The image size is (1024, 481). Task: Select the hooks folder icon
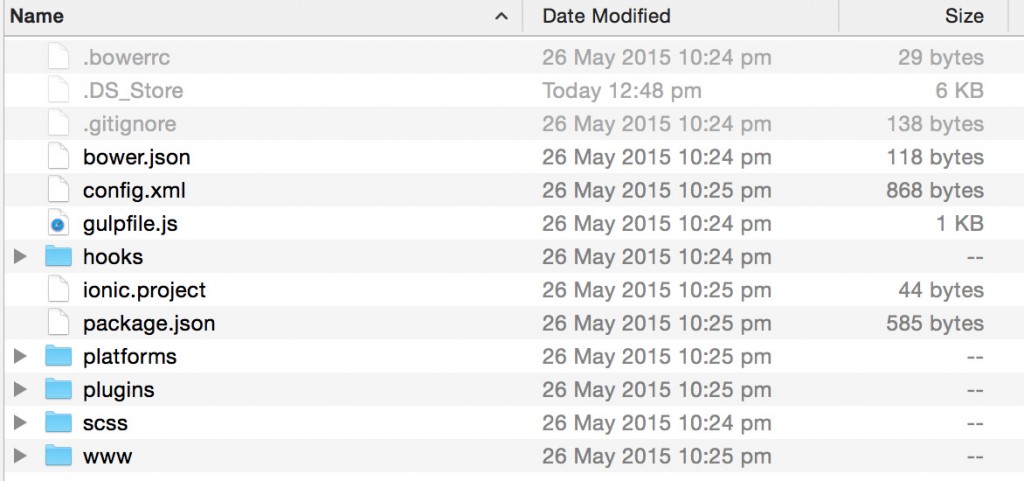(59, 257)
